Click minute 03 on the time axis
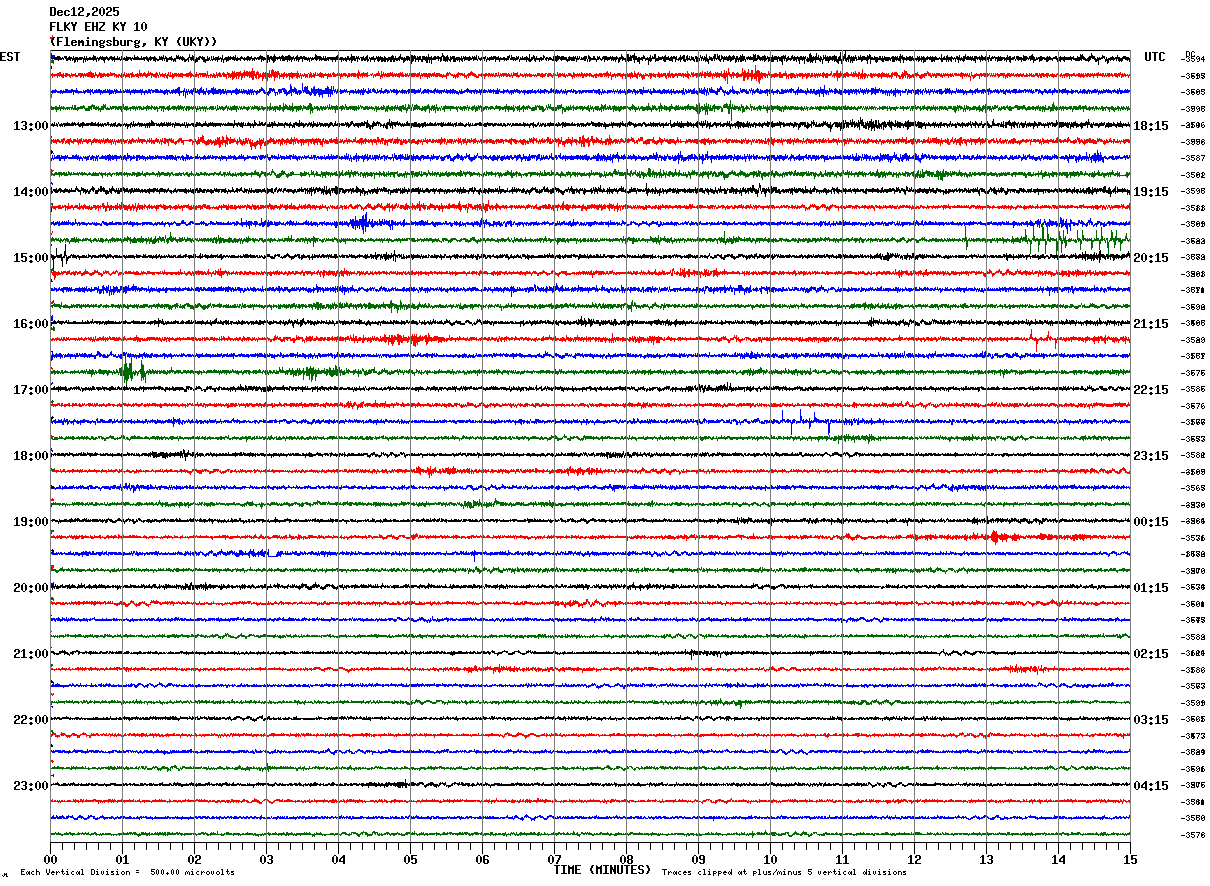Viewport: 1210px width, 886px height. (x=266, y=860)
